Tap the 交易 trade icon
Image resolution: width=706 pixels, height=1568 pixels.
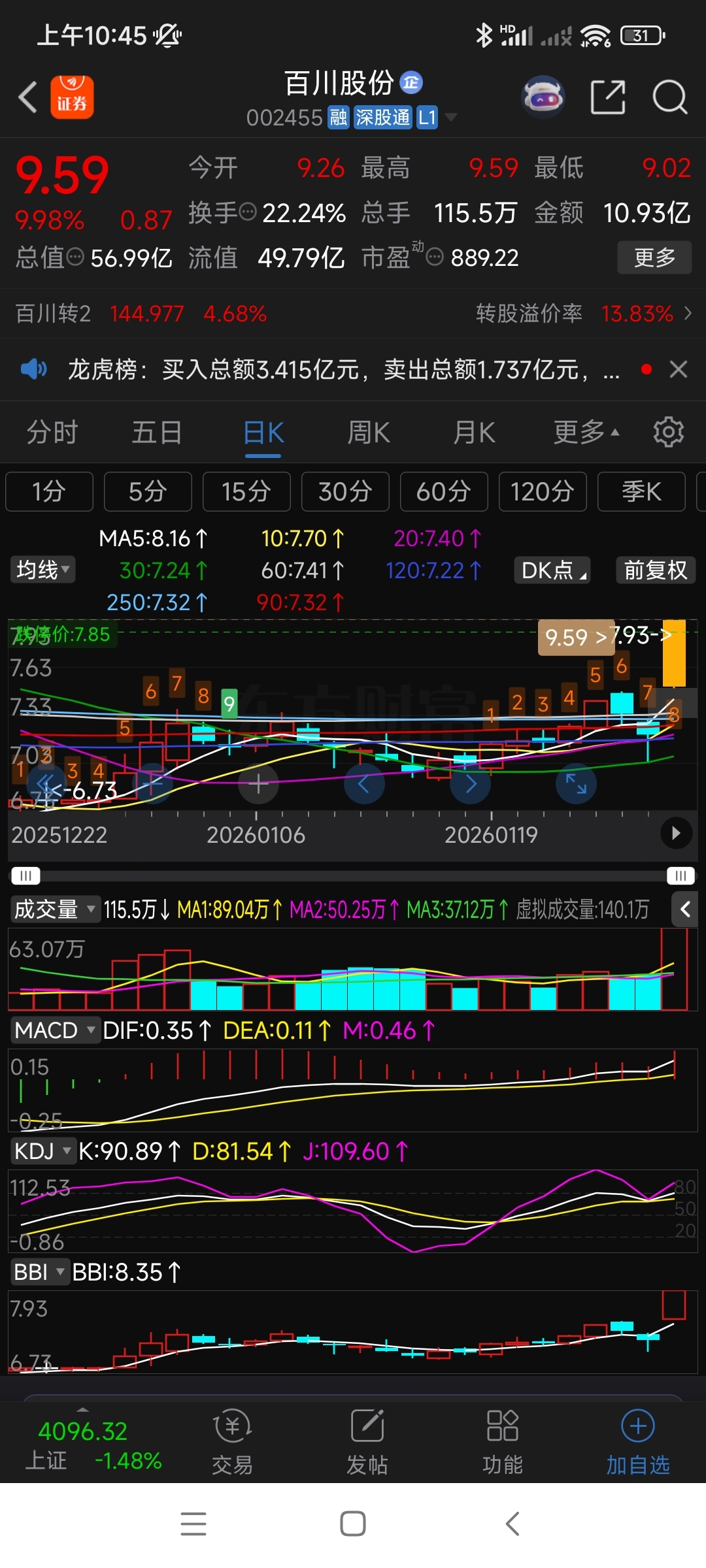pyautogui.click(x=232, y=1443)
